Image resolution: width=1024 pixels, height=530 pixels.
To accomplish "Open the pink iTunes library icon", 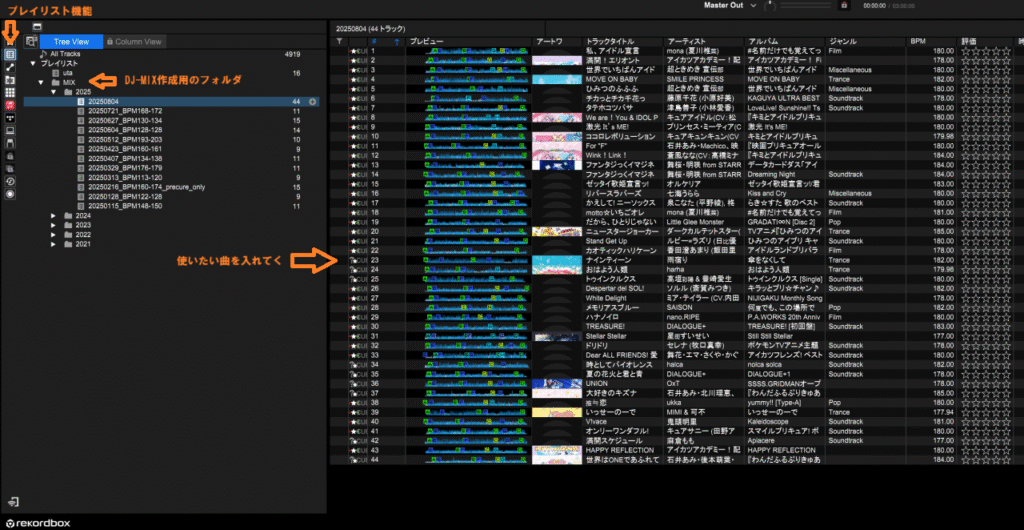I will (x=10, y=104).
